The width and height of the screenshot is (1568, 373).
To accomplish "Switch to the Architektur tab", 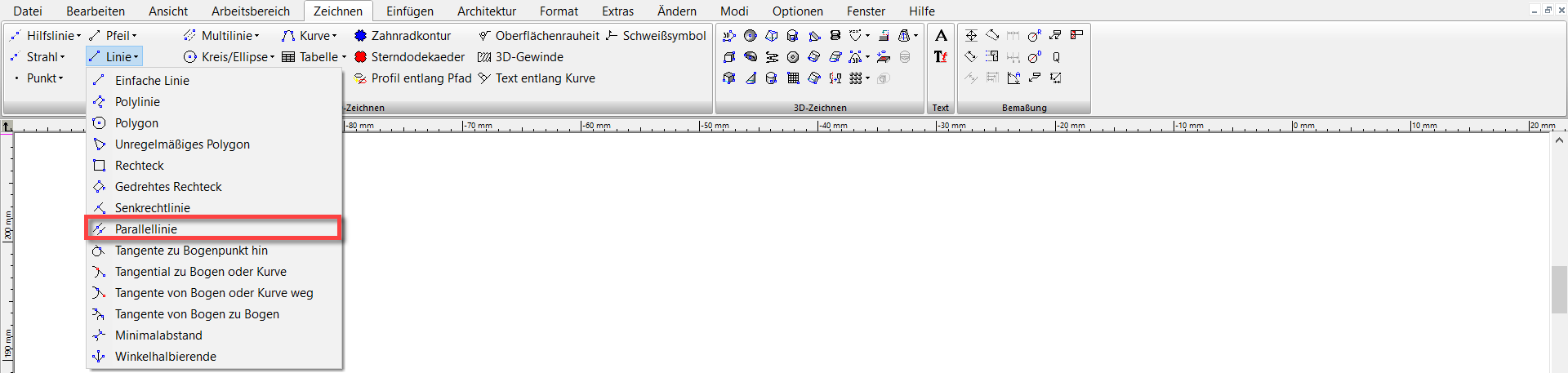I will 487,11.
